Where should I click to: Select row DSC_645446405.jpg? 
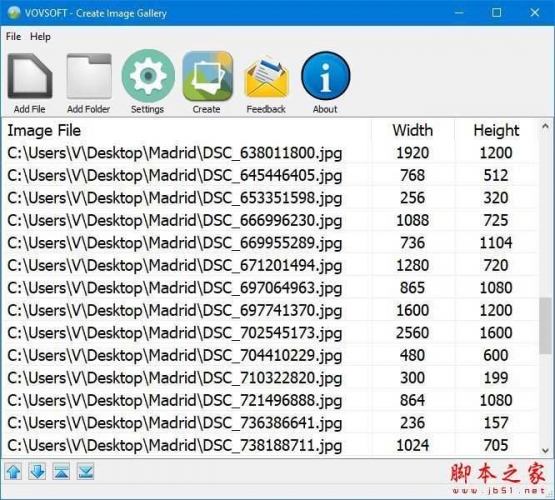pos(271,175)
